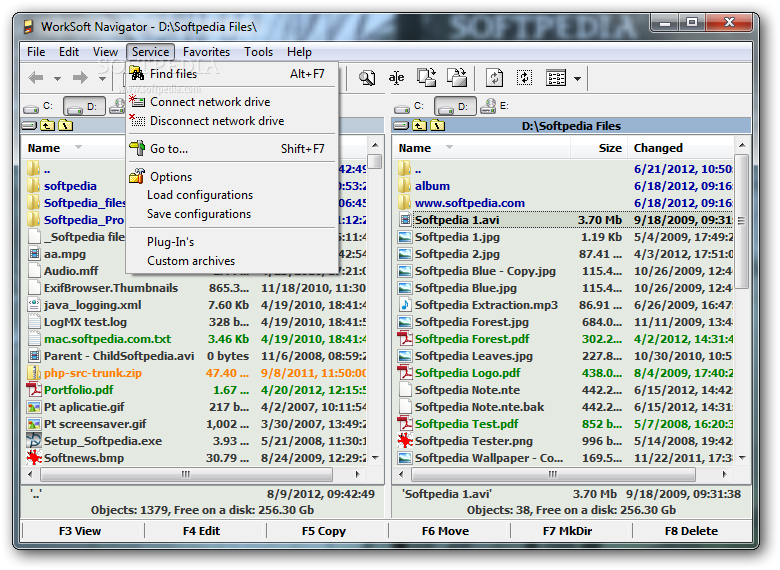Click F4 Edit button
This screenshot has height=570, width=780.
pos(201,531)
